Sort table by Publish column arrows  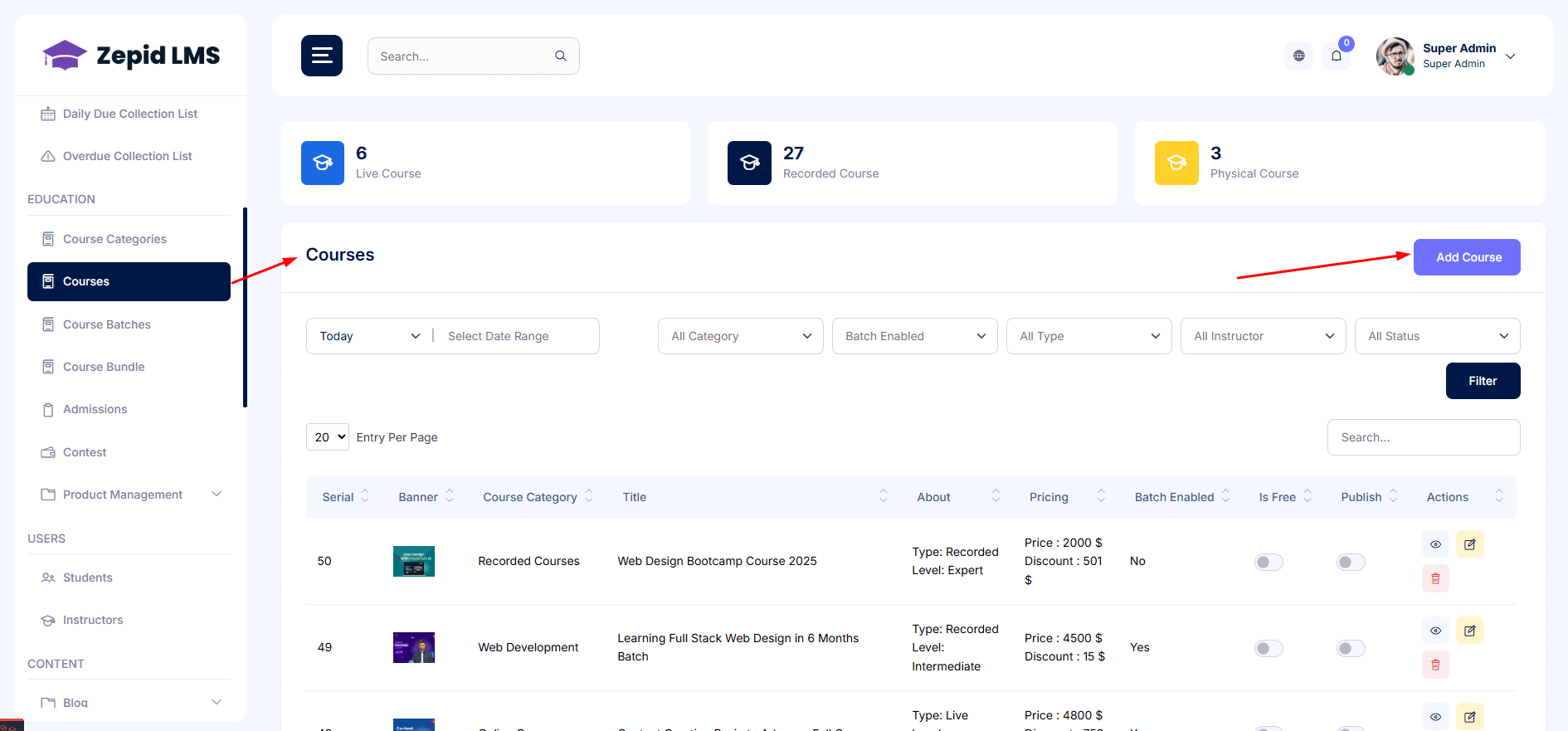[1394, 496]
